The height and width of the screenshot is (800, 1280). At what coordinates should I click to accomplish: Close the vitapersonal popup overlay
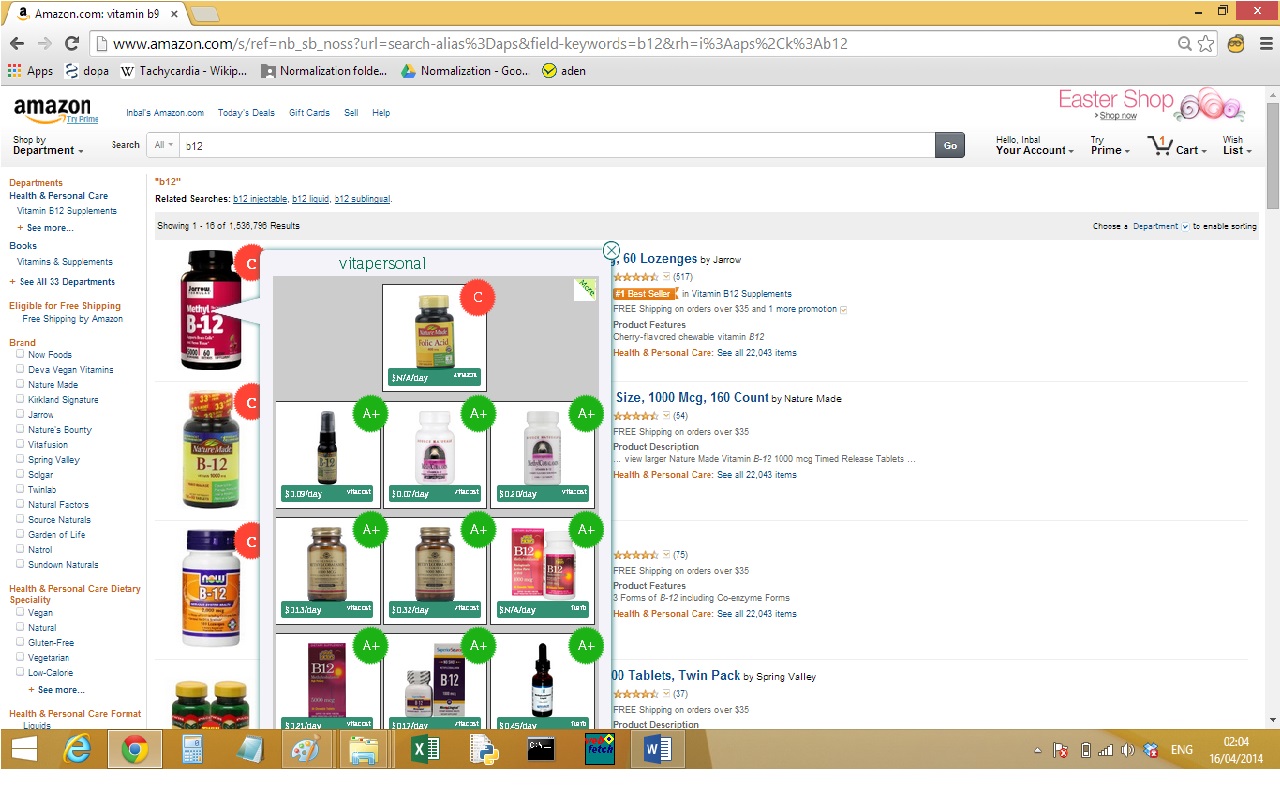point(611,251)
